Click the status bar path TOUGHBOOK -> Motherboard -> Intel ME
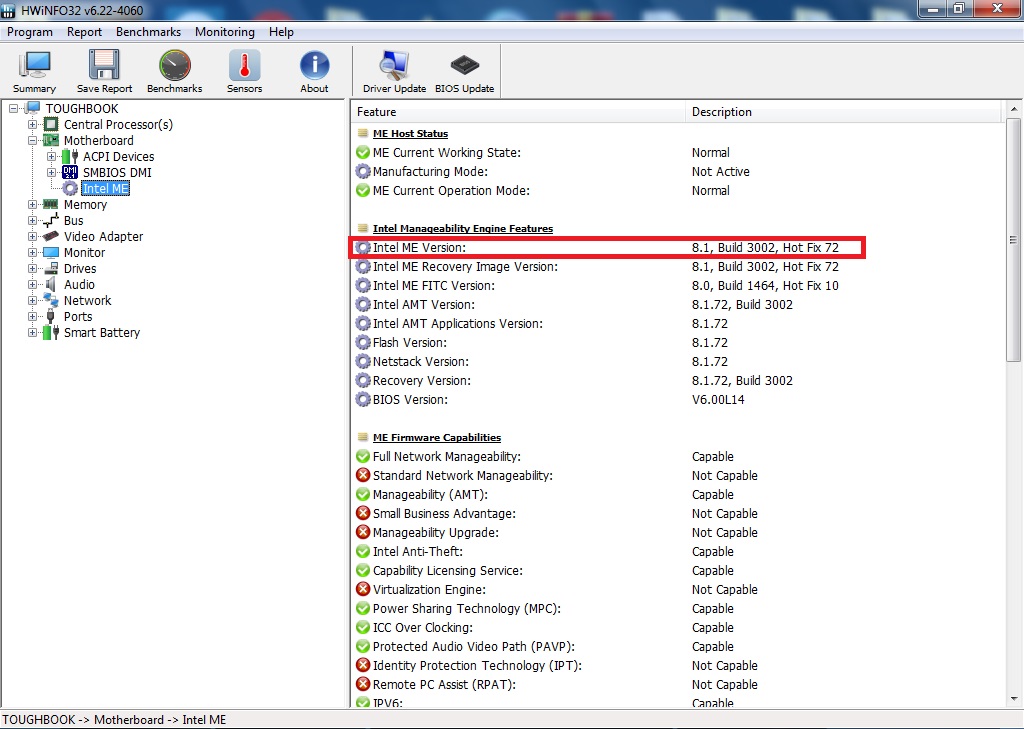 pos(114,719)
